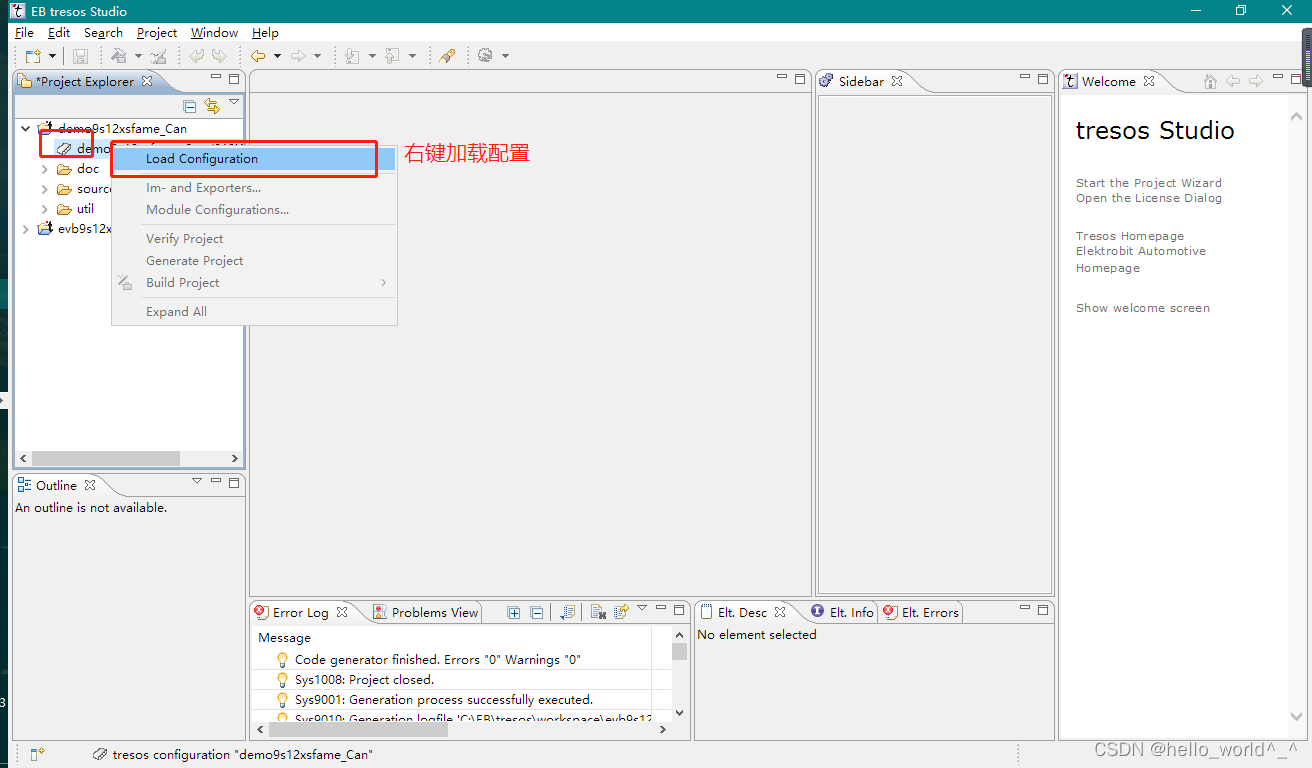The width and height of the screenshot is (1312, 768).
Task: Click the Next Annotation toolbar icon
Action: tap(352, 56)
